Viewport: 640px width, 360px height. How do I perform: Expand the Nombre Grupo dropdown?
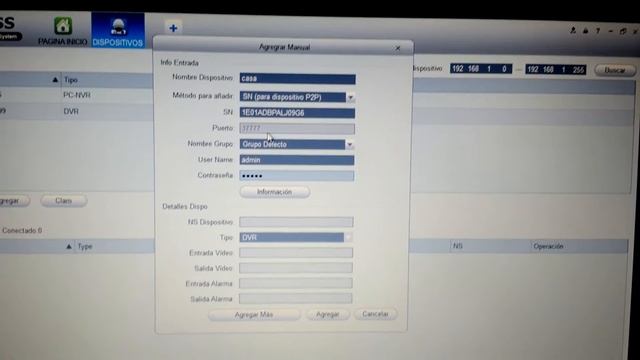[349, 144]
